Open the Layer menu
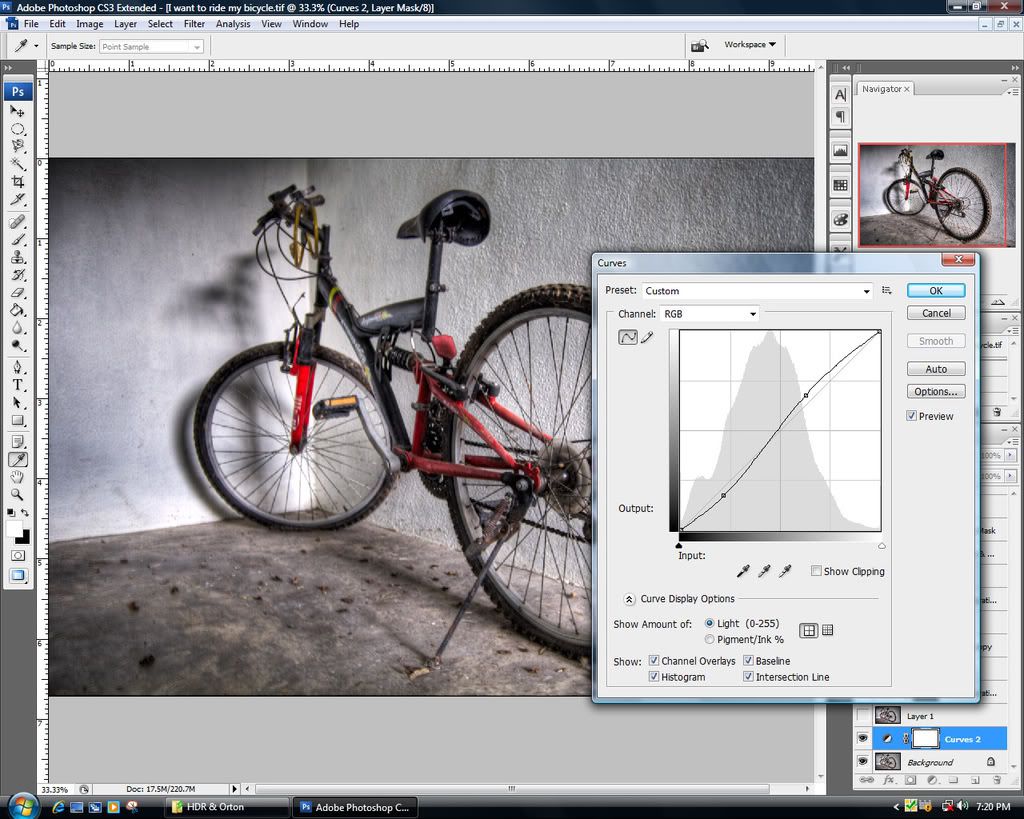 (126, 24)
